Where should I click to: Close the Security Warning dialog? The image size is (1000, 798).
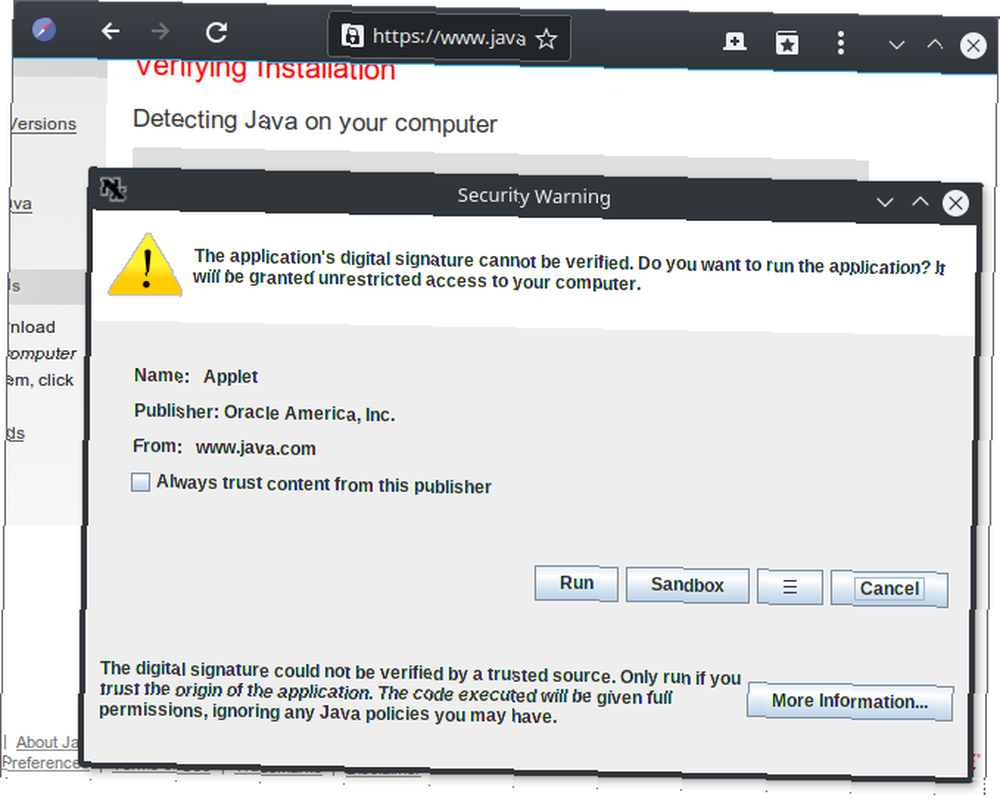[x=955, y=203]
